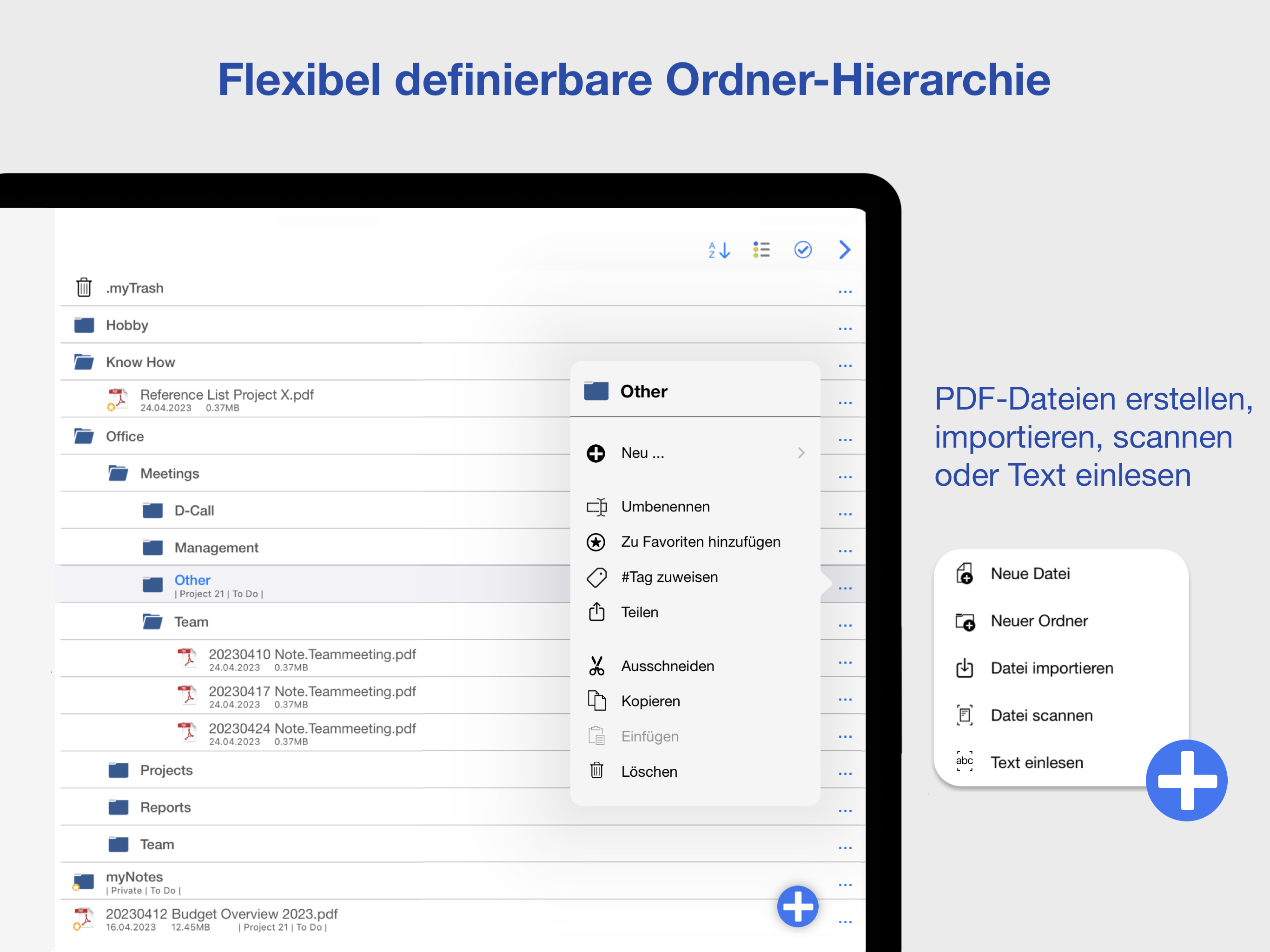Click the Kopieren copy icon
Screen dimensions: 1270x952
click(x=596, y=701)
